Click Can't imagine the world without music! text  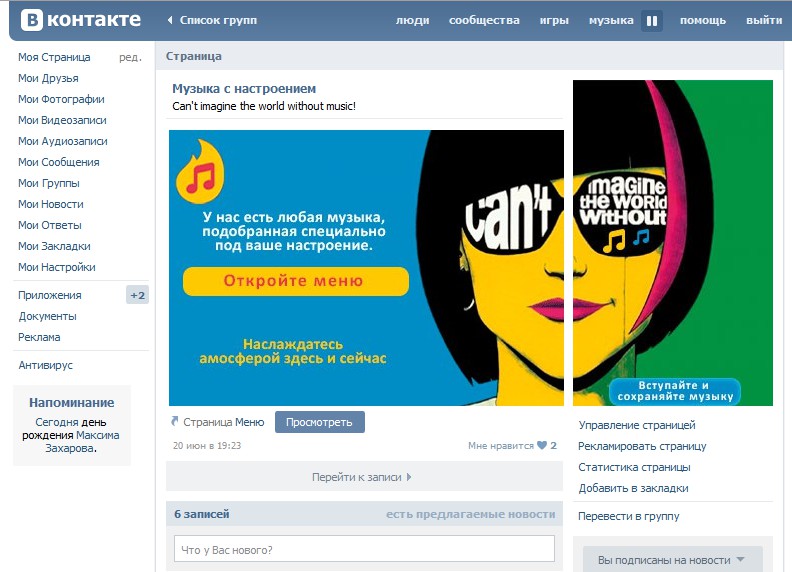click(264, 106)
